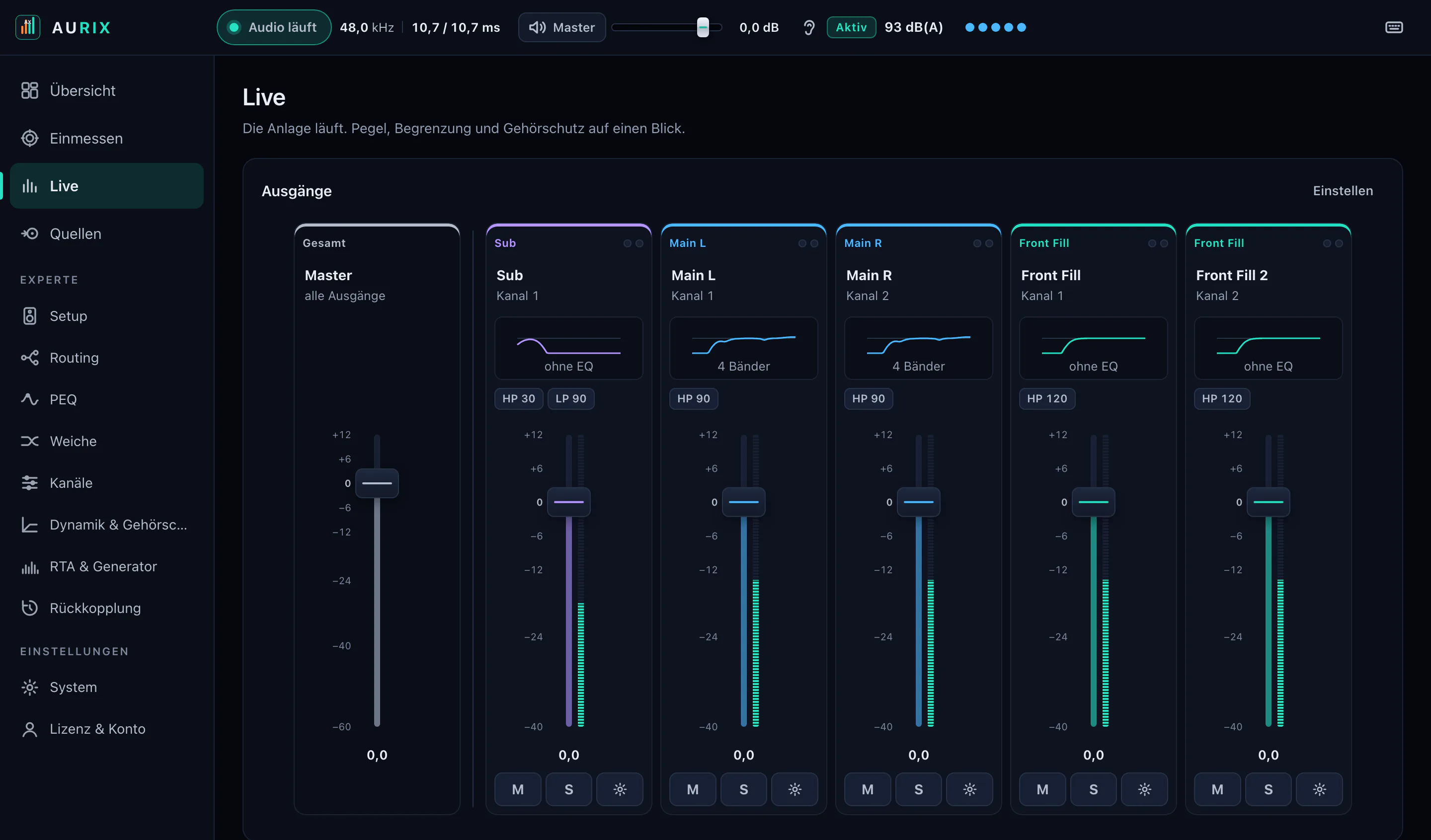The image size is (1431, 840).
Task: Solo the Front Fill 2 channel
Action: (x=1268, y=789)
